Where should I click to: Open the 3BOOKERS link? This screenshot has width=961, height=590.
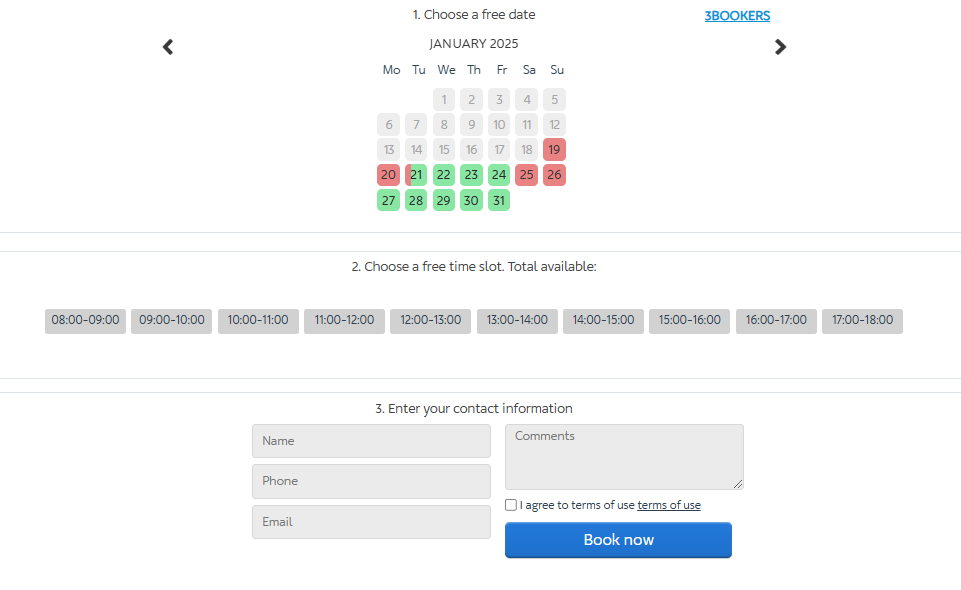click(x=737, y=16)
